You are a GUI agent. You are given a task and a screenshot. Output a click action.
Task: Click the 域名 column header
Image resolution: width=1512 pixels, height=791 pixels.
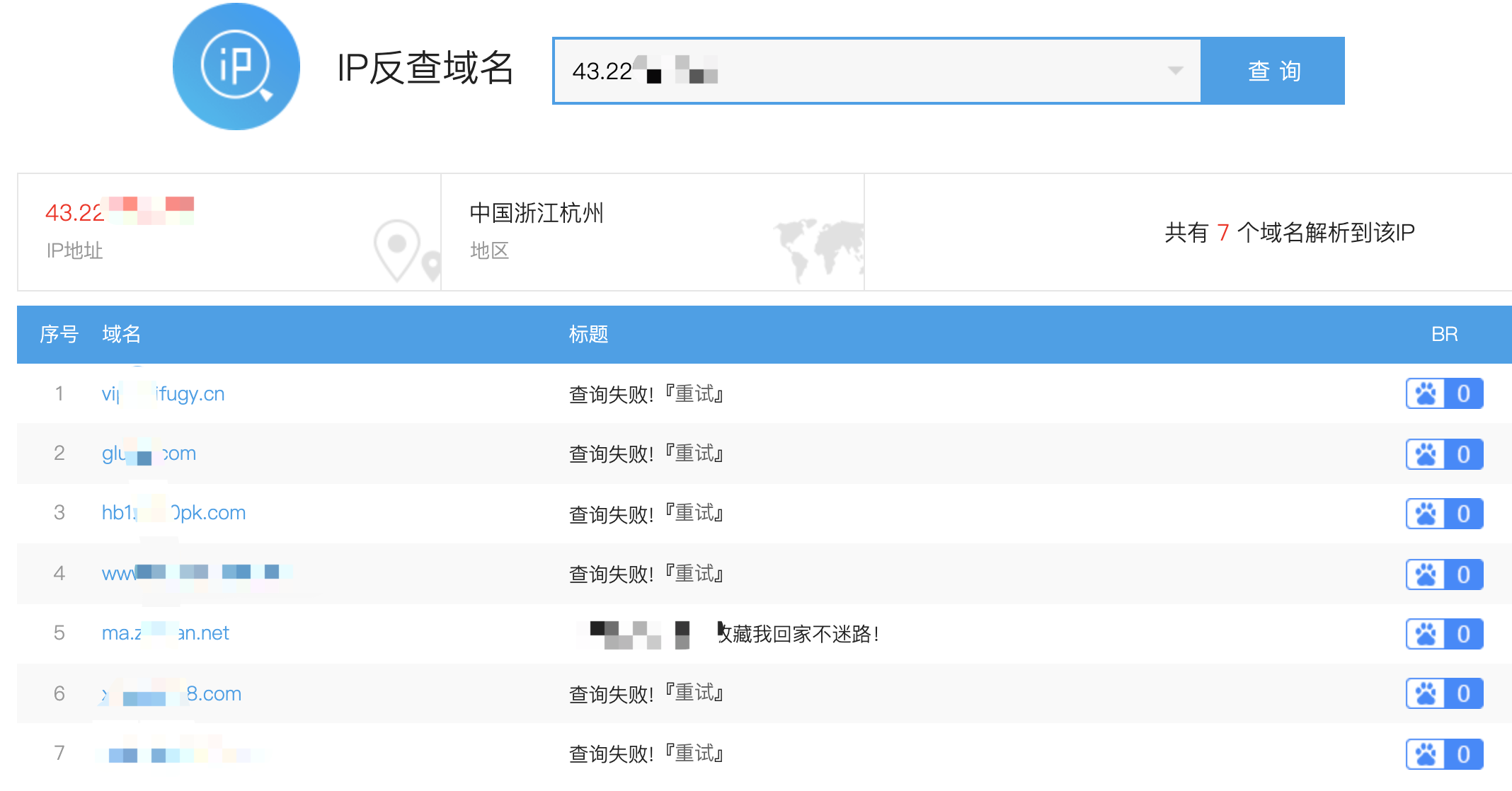121,334
